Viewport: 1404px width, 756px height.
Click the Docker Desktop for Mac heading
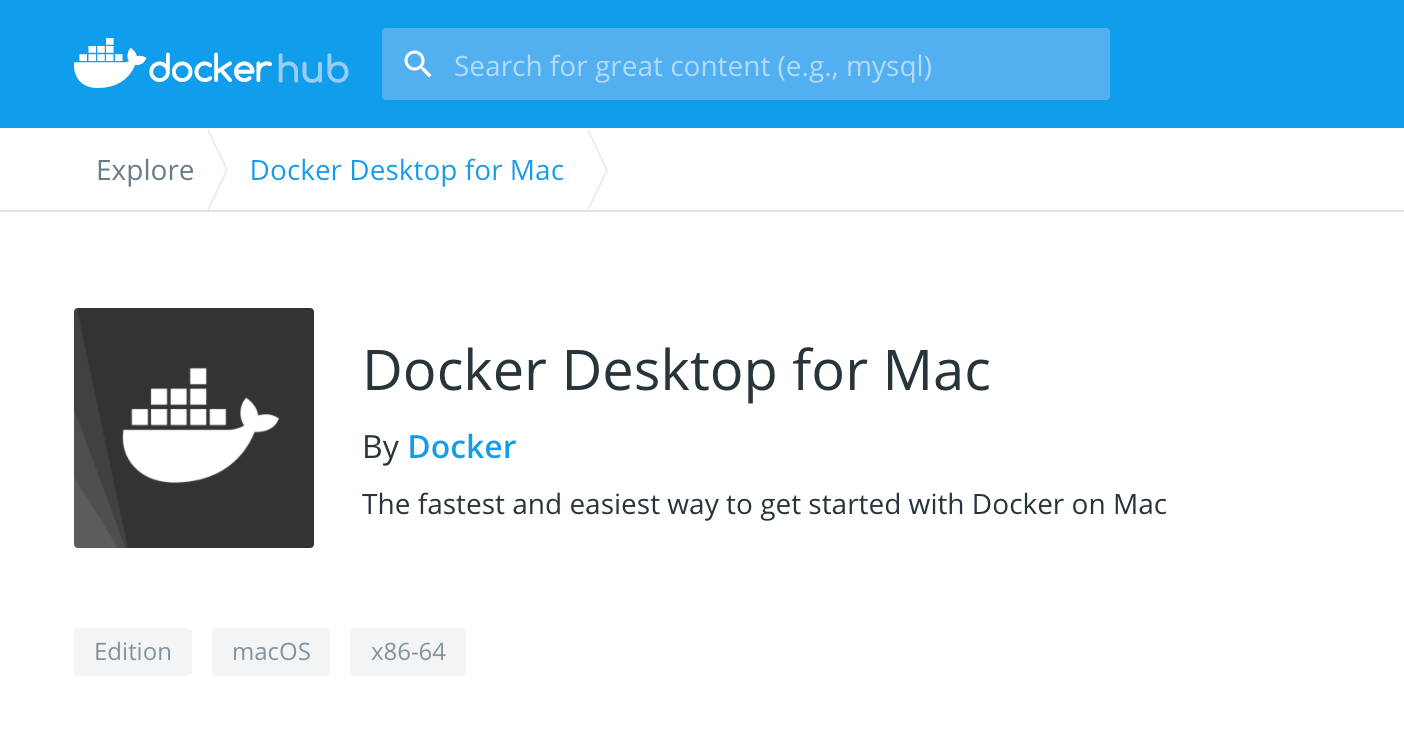[677, 370]
